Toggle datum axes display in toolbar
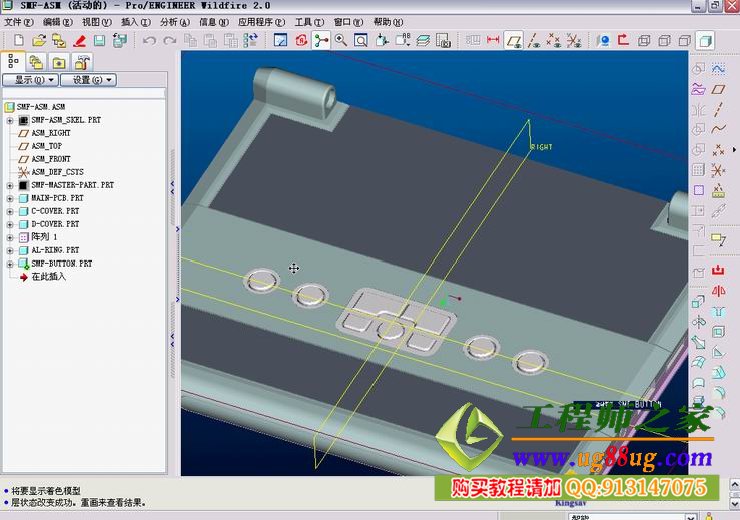 533,41
